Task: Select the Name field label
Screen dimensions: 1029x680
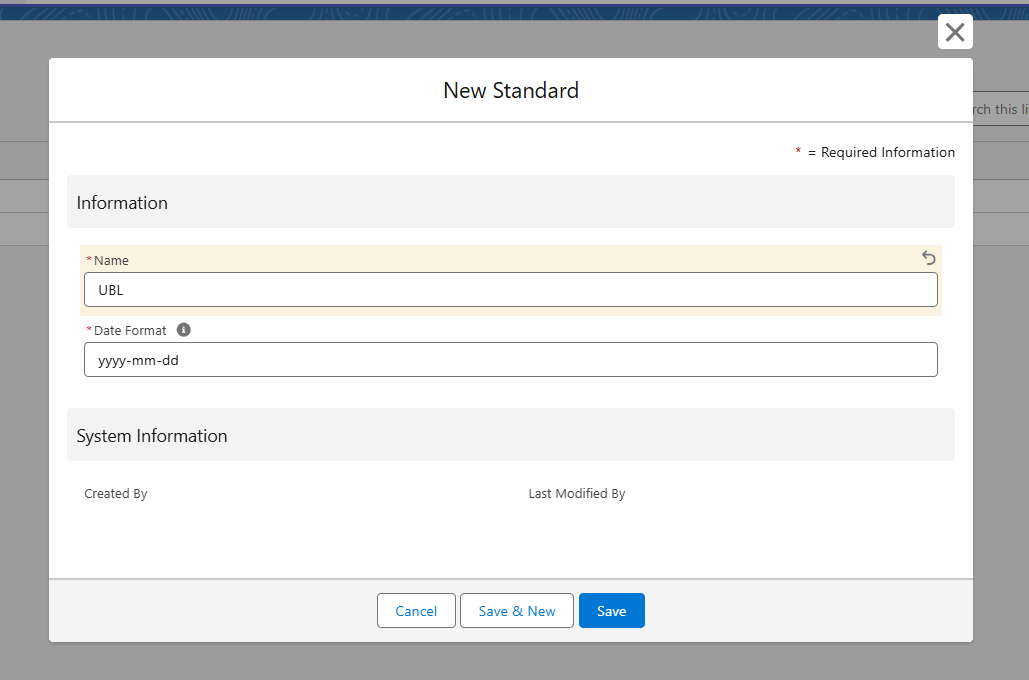Action: click(111, 261)
